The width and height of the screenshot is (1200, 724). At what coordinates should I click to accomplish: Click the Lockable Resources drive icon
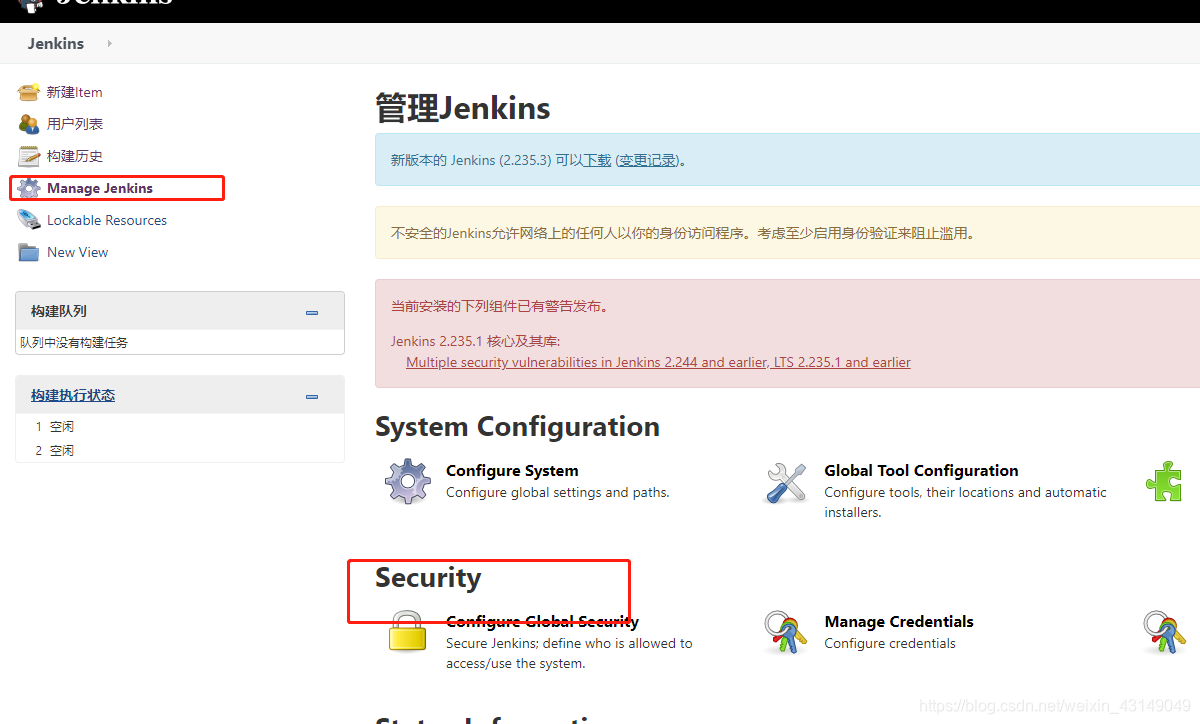[28, 220]
